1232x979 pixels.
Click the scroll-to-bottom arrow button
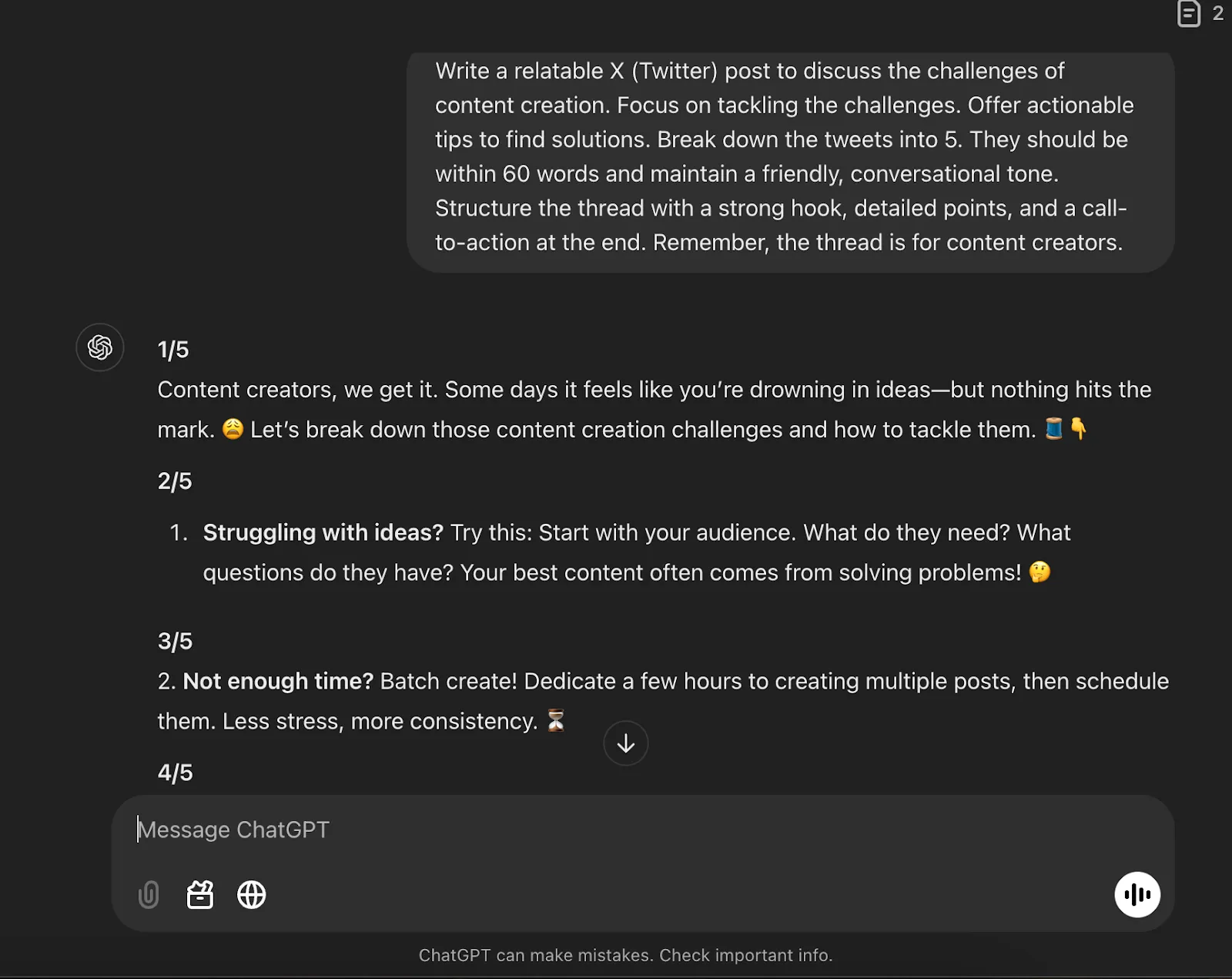point(625,743)
